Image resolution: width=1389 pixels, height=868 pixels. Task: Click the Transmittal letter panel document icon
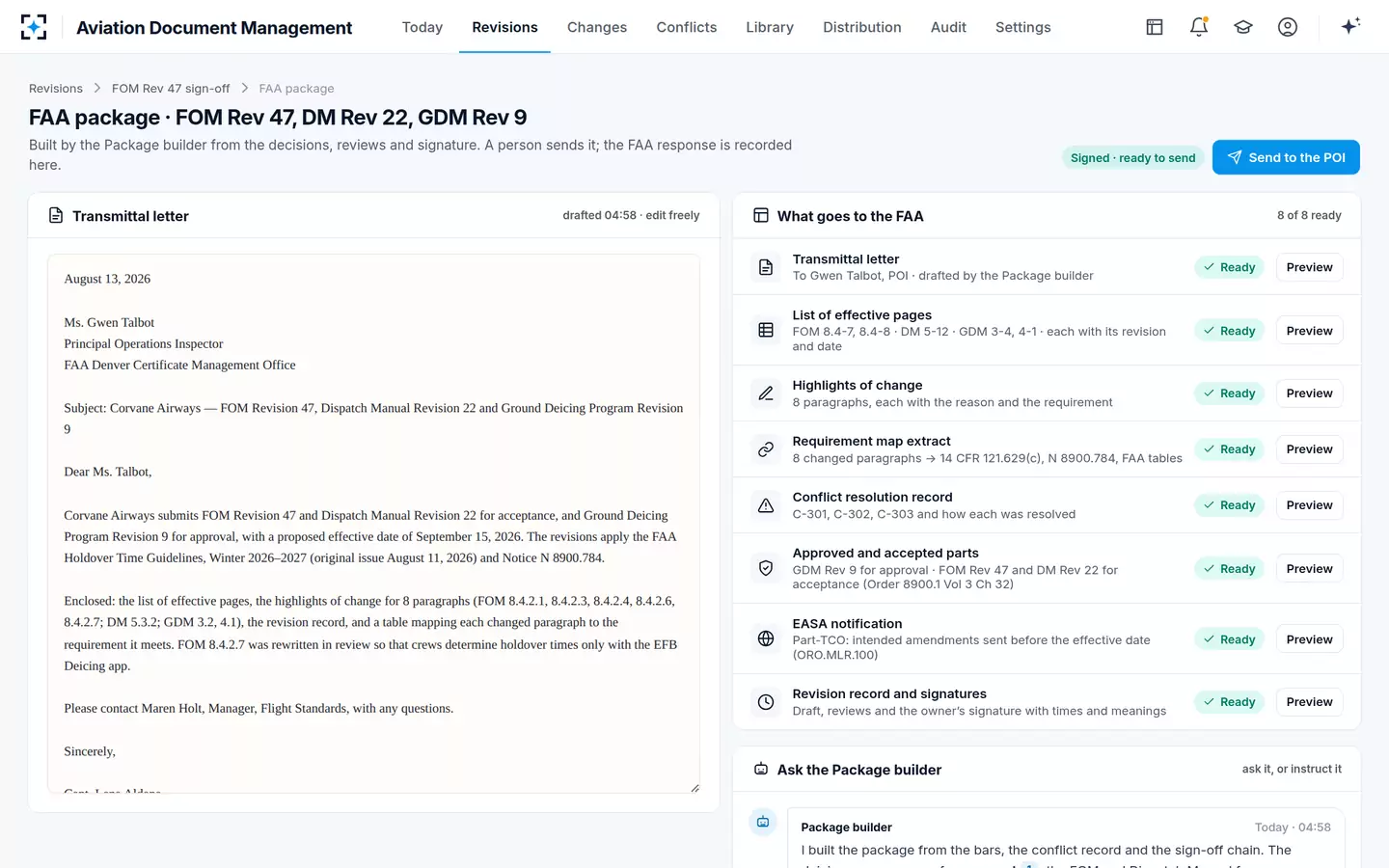(56, 215)
